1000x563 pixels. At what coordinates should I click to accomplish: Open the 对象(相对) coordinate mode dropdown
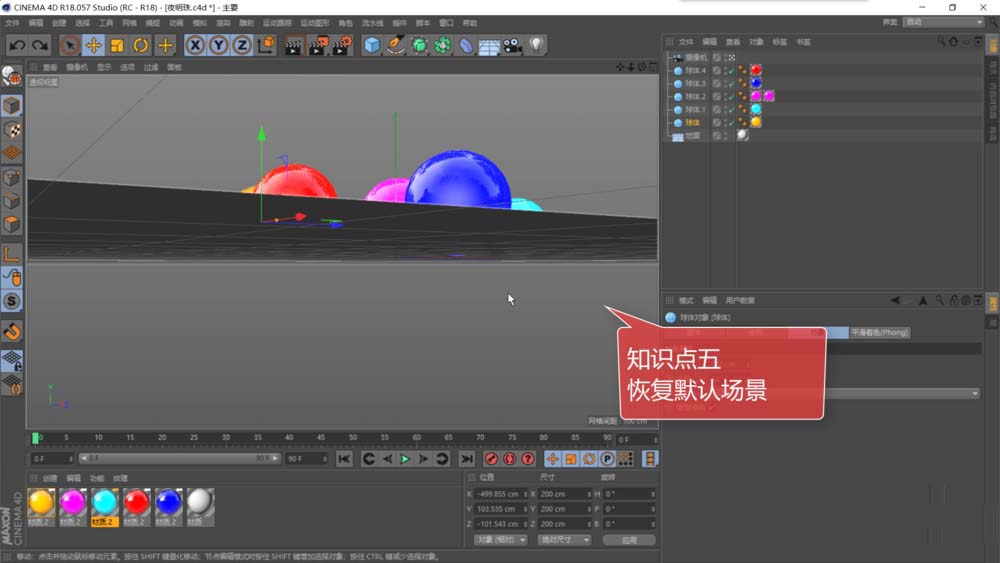point(501,540)
